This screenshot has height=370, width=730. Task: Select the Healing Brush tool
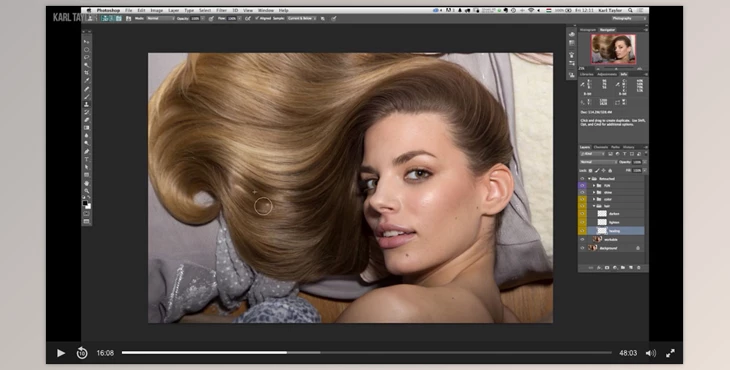click(87, 89)
